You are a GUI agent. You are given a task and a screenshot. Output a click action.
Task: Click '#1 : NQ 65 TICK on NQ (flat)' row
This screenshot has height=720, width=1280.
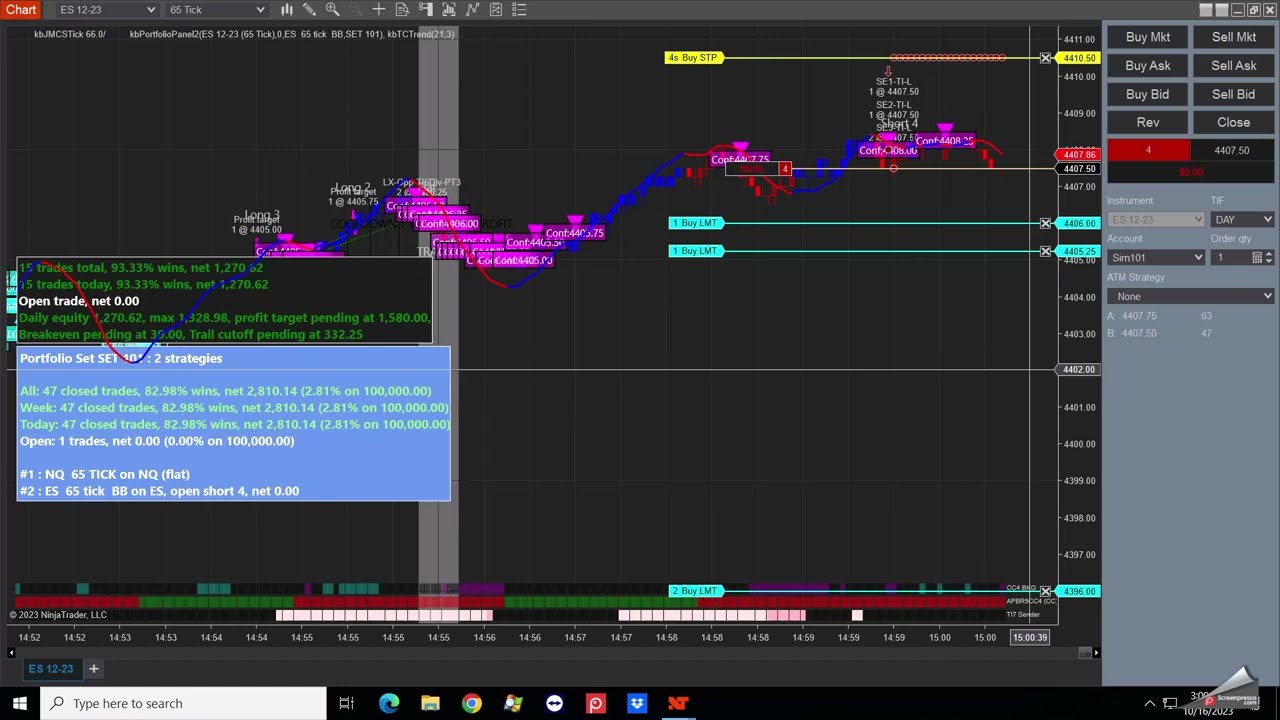pos(105,474)
